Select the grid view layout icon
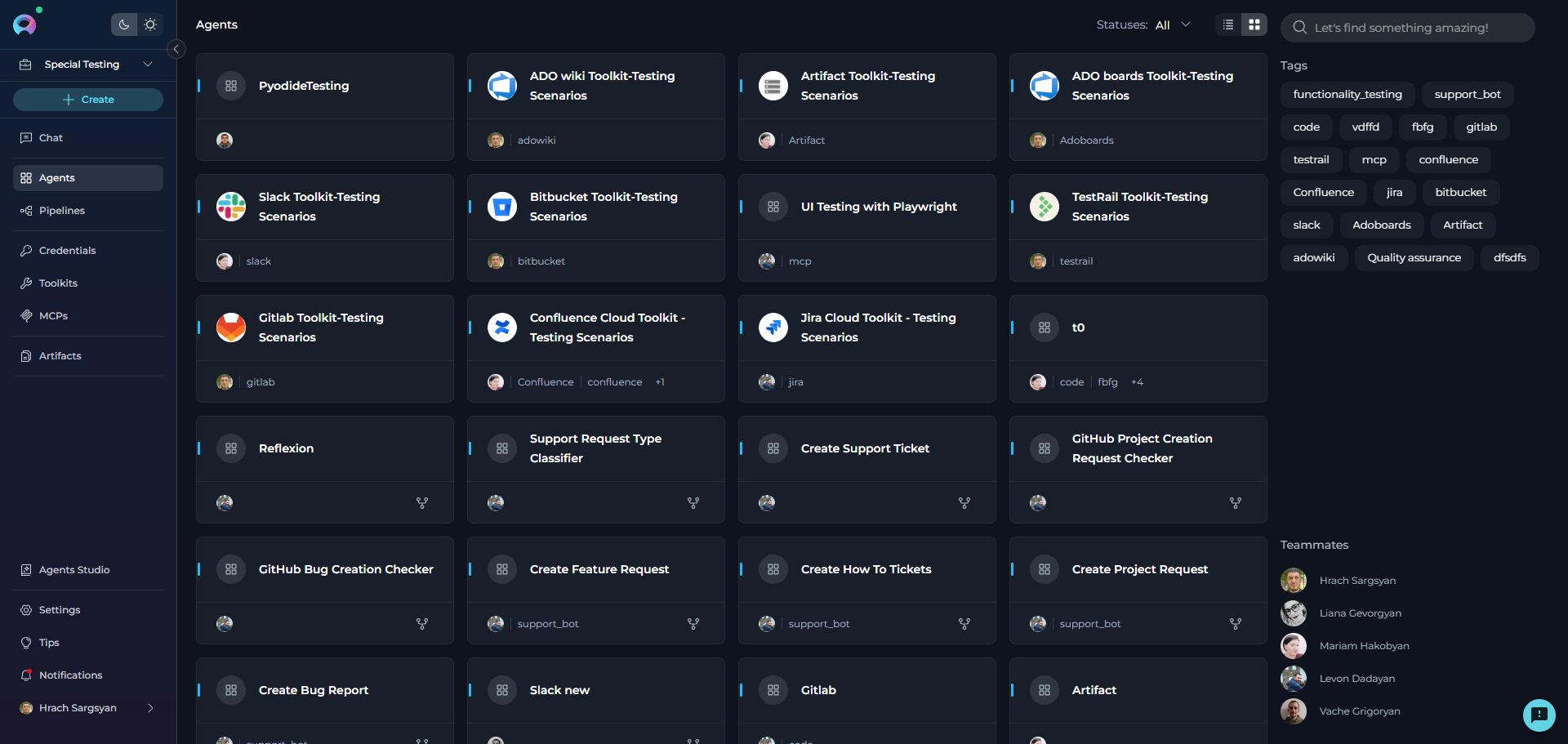Viewport: 1568px width, 744px height. click(1254, 25)
